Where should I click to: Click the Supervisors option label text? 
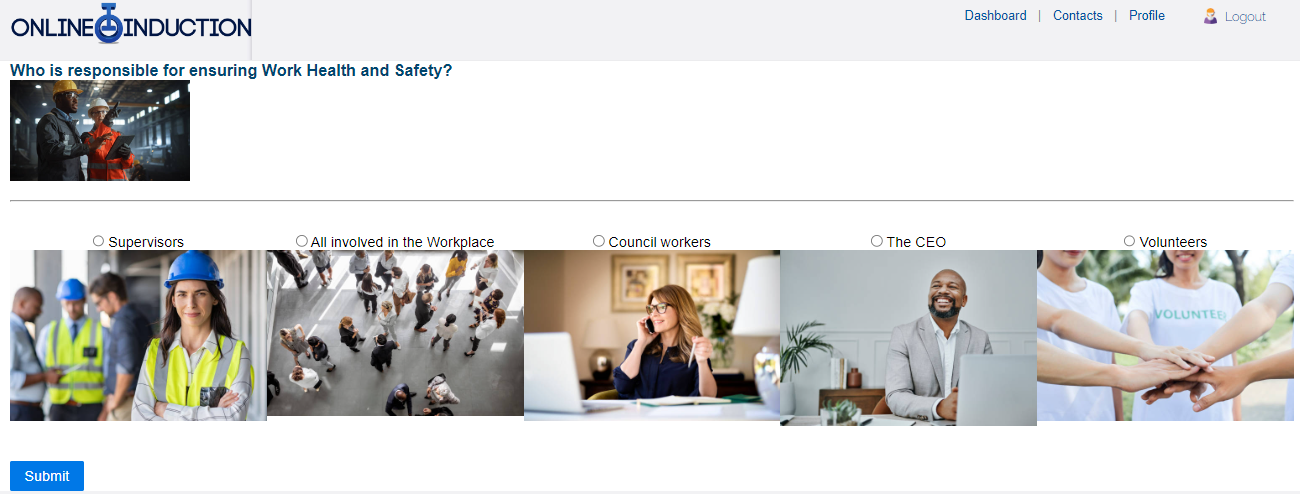[x=146, y=242]
